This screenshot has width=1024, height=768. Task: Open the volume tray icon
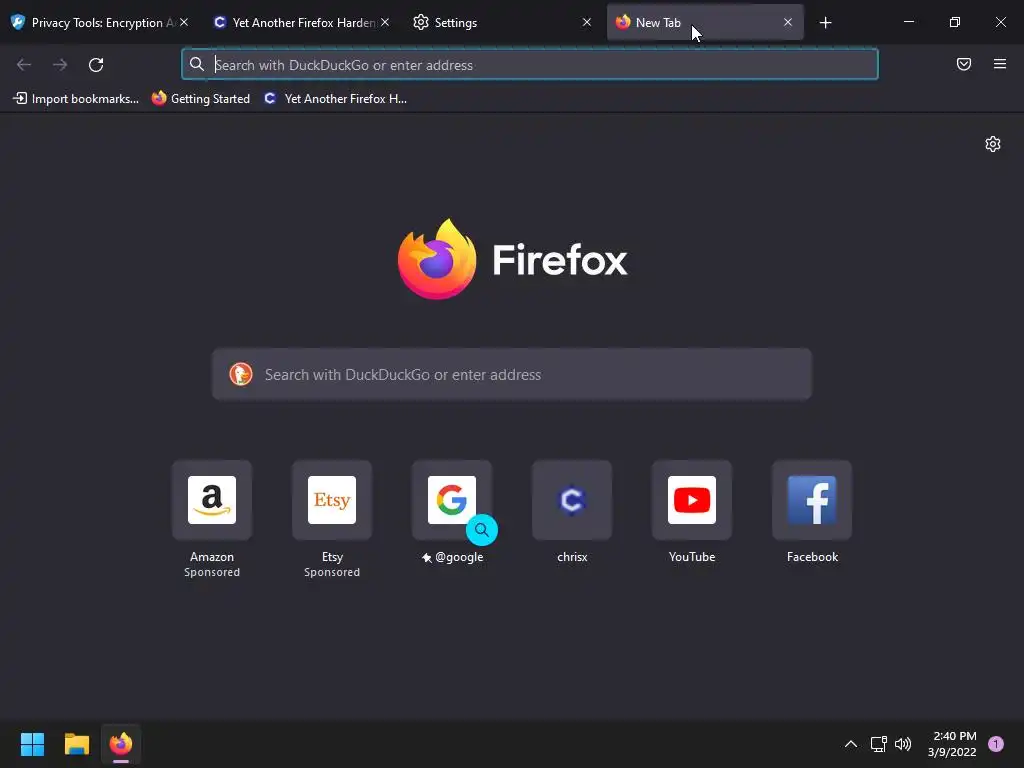coord(903,744)
